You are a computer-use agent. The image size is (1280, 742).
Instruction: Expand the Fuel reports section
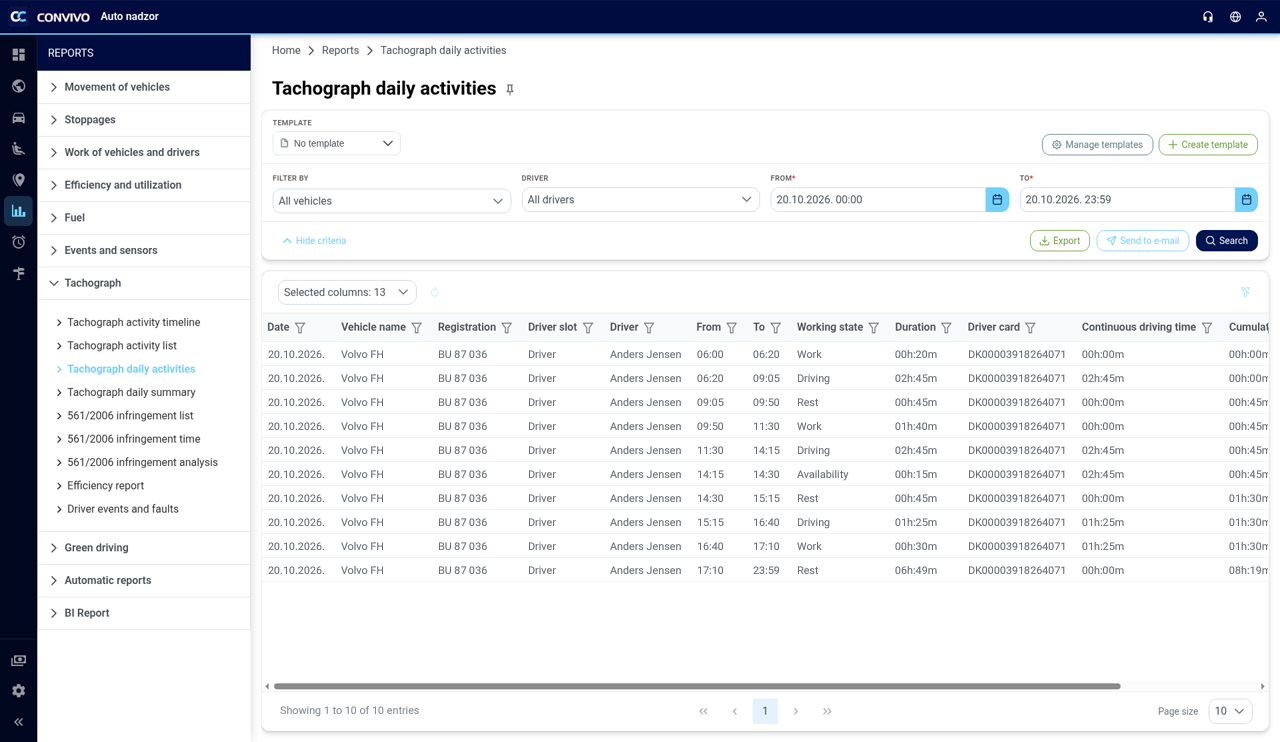pyautogui.click(x=144, y=218)
